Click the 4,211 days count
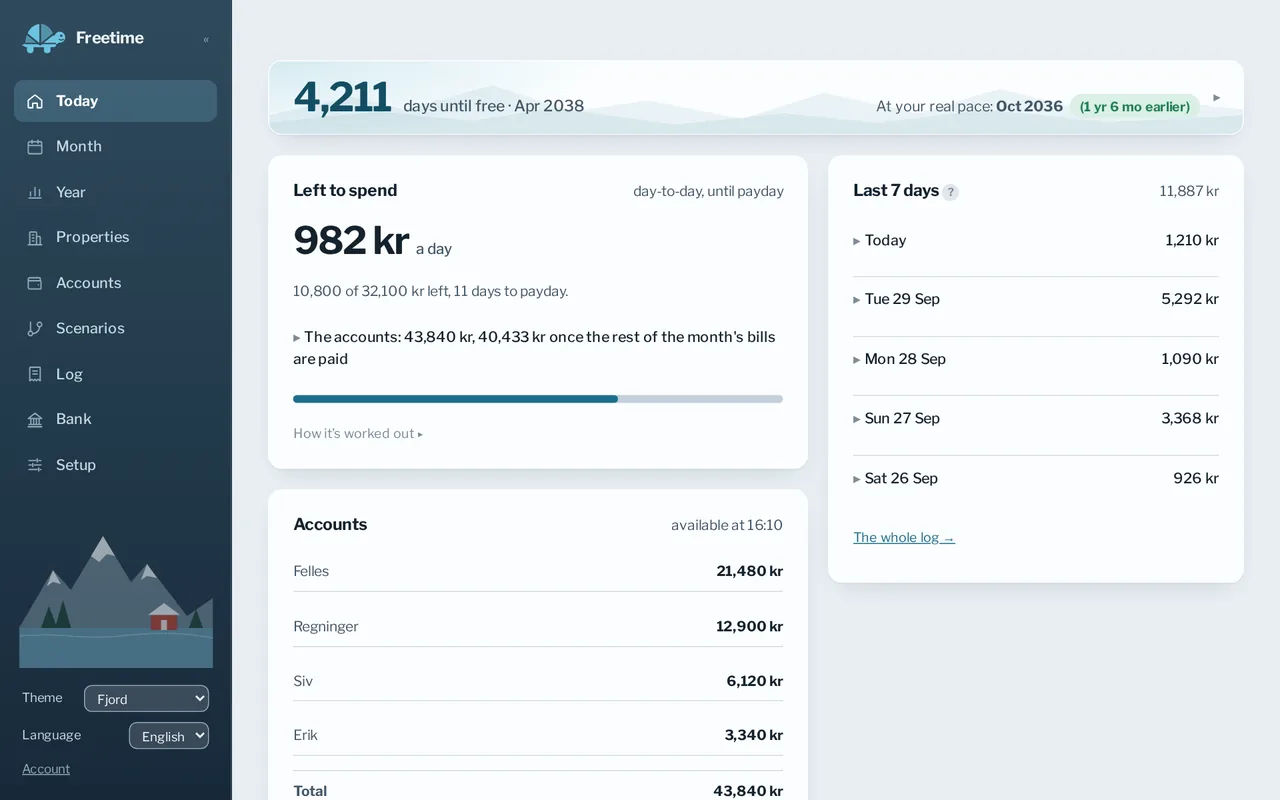This screenshot has width=1280, height=800. (342, 98)
